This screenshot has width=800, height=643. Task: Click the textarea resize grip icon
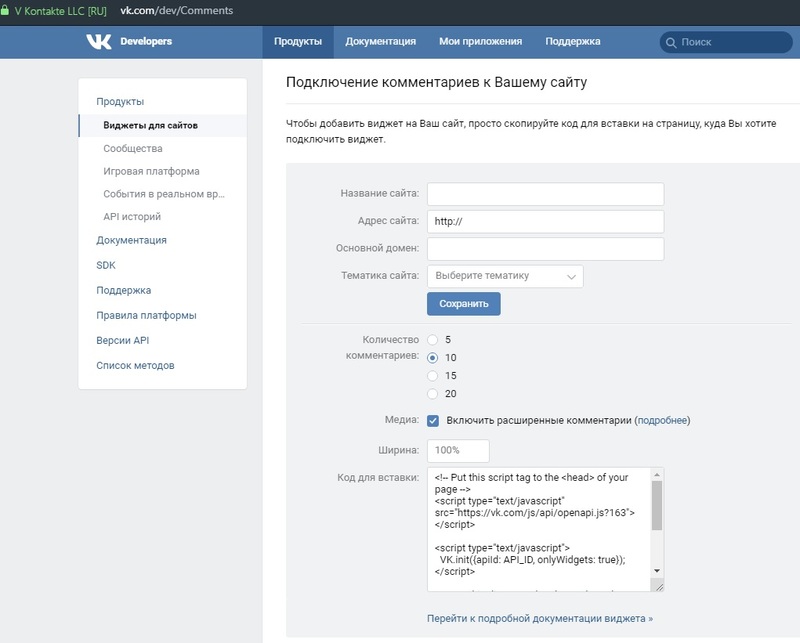pos(659,587)
